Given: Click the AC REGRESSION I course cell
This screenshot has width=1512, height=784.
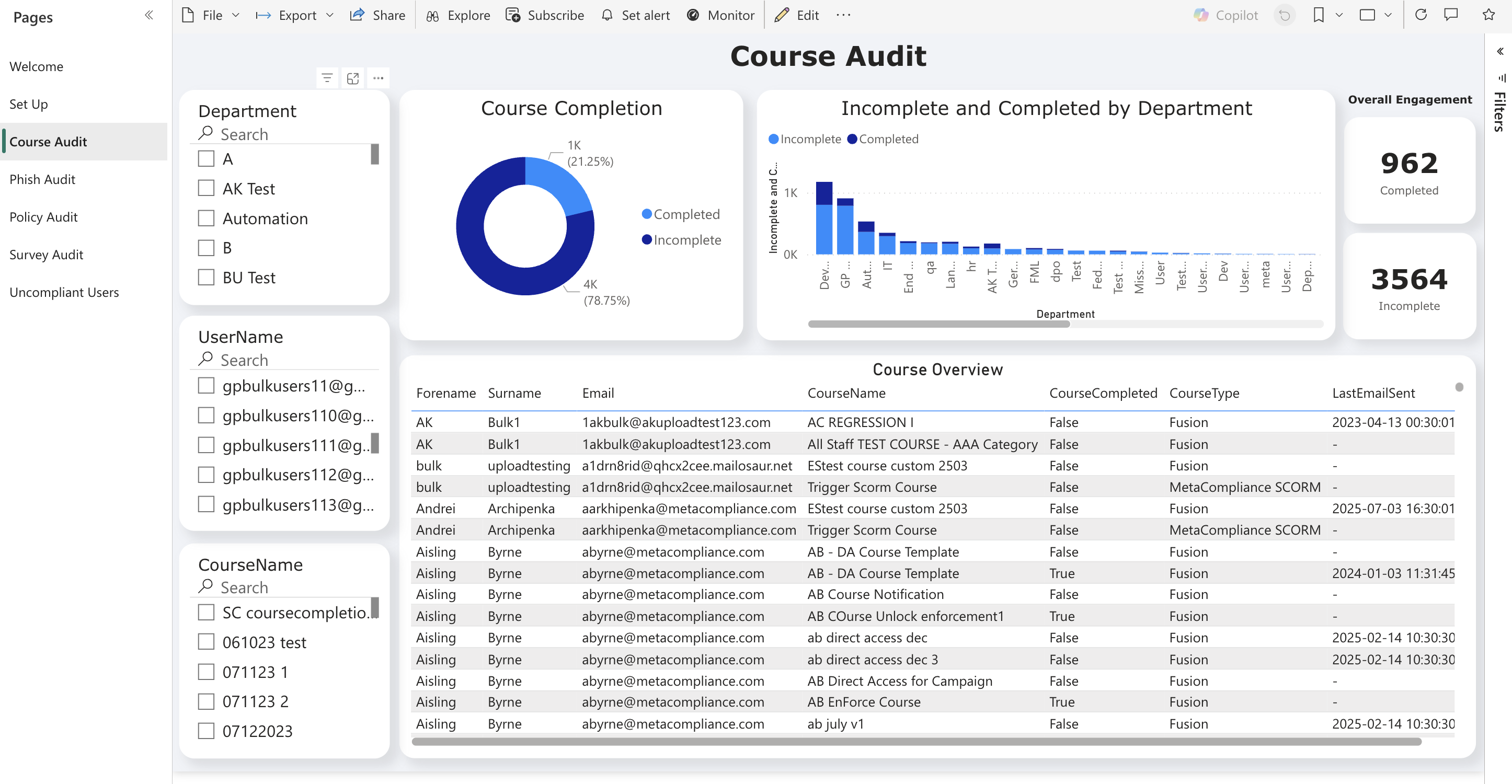Looking at the screenshot, I should (861, 422).
